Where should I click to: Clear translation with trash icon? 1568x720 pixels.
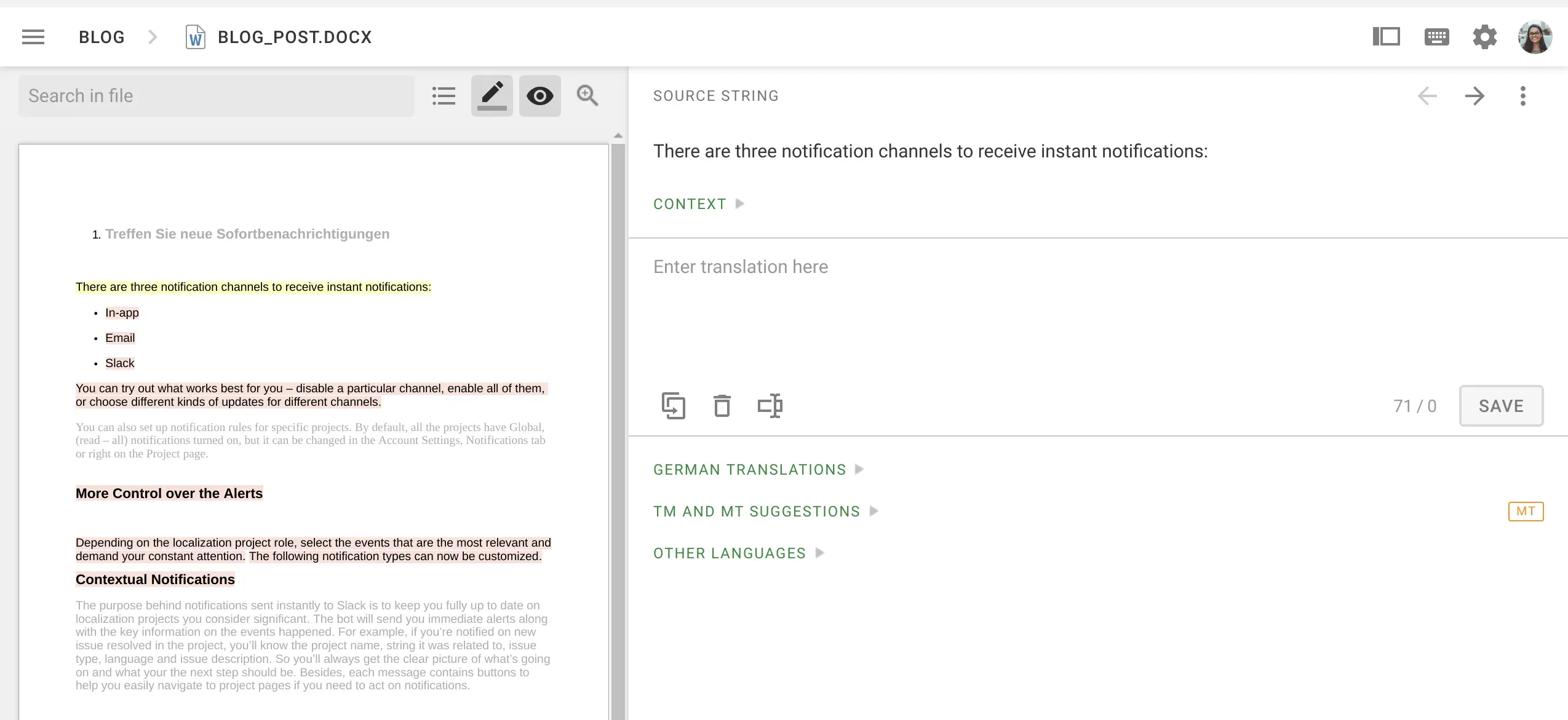tap(722, 406)
